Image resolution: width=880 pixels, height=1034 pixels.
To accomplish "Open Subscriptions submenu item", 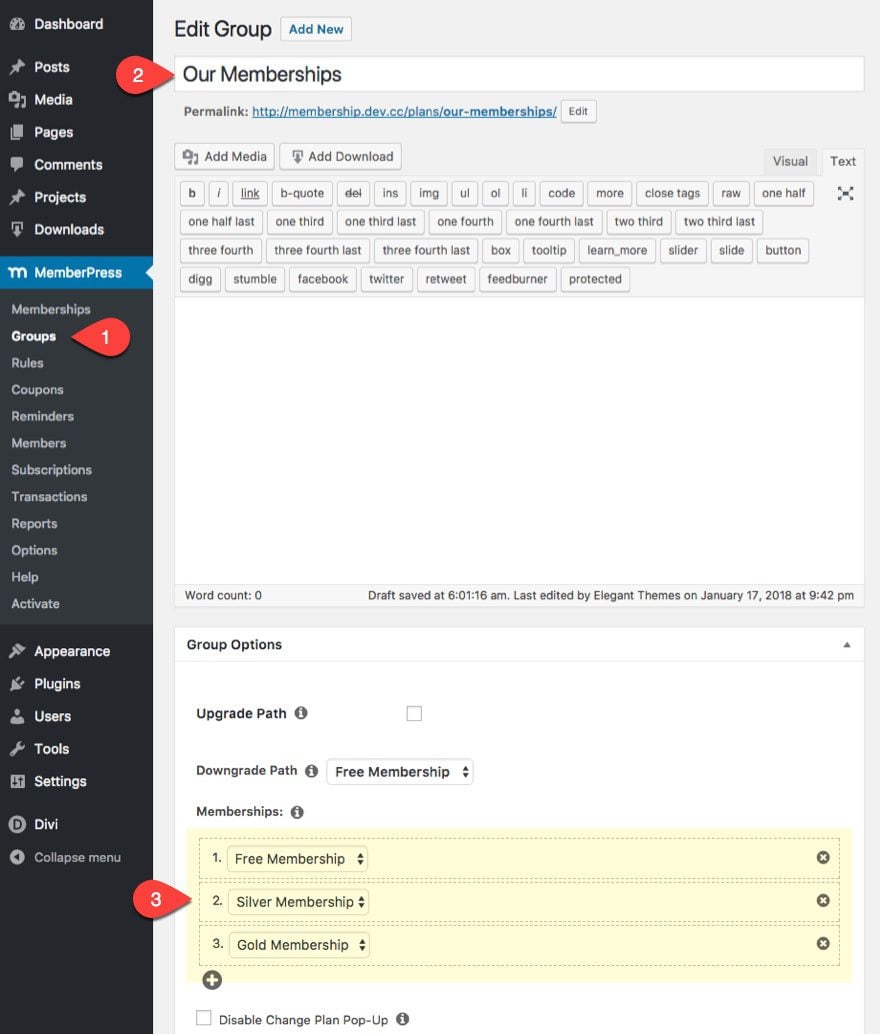I will (x=51, y=470).
